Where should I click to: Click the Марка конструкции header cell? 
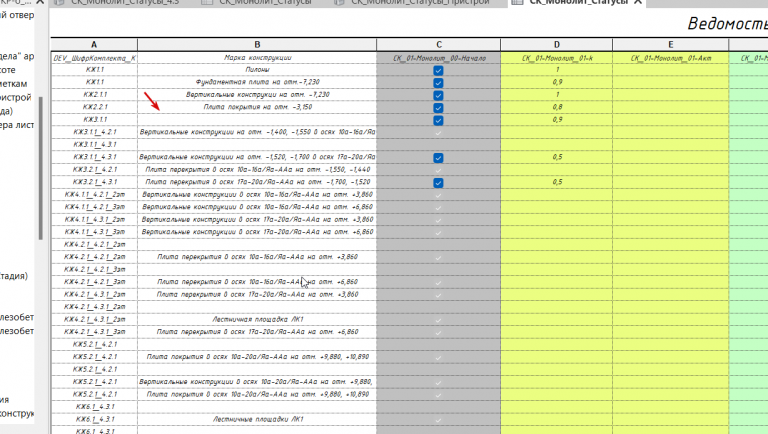pos(257,58)
